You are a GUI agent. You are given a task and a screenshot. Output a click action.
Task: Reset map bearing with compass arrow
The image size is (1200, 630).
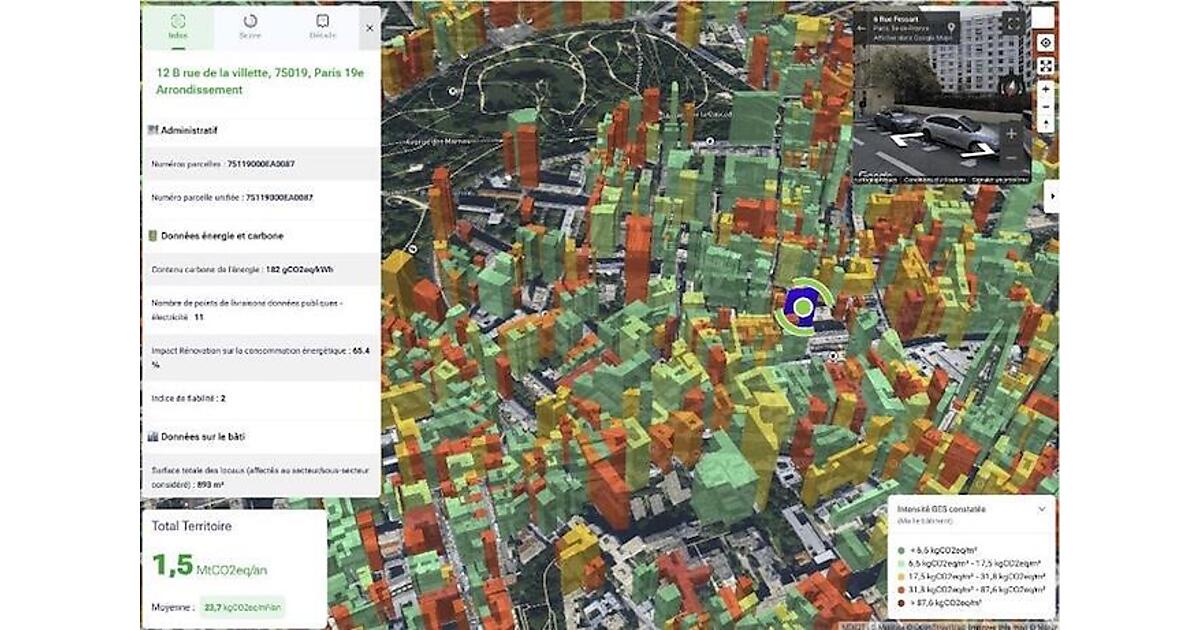(1045, 124)
